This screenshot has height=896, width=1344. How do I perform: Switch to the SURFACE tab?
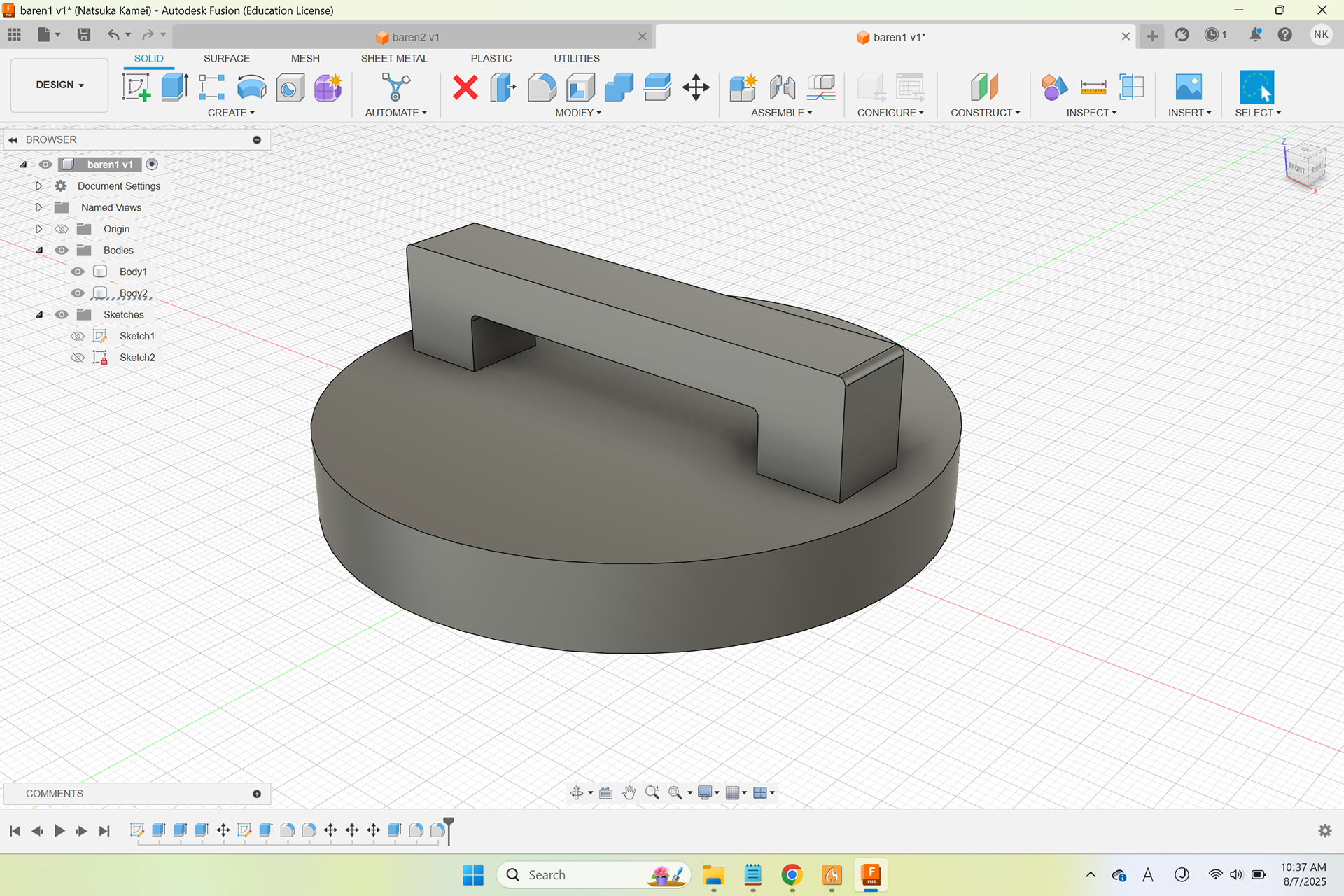pyautogui.click(x=226, y=58)
